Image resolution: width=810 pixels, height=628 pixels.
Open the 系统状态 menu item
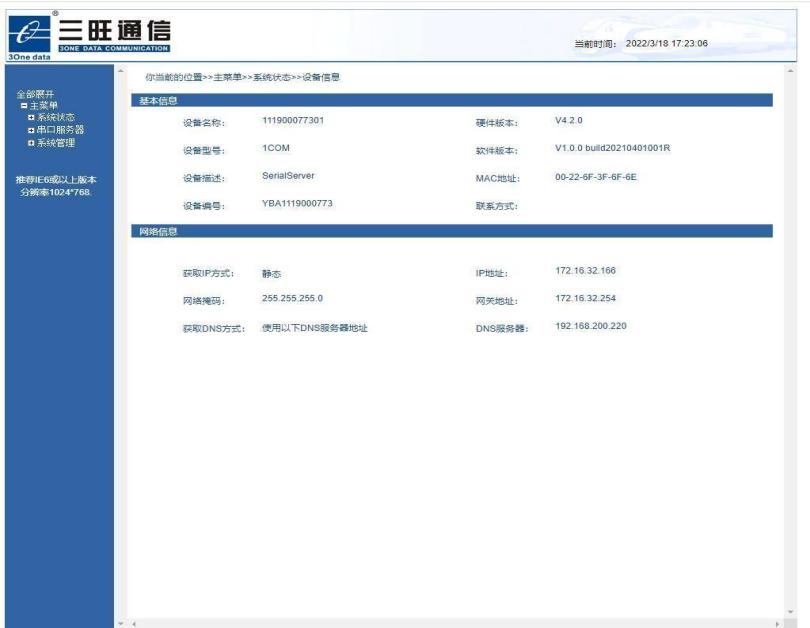(x=56, y=118)
